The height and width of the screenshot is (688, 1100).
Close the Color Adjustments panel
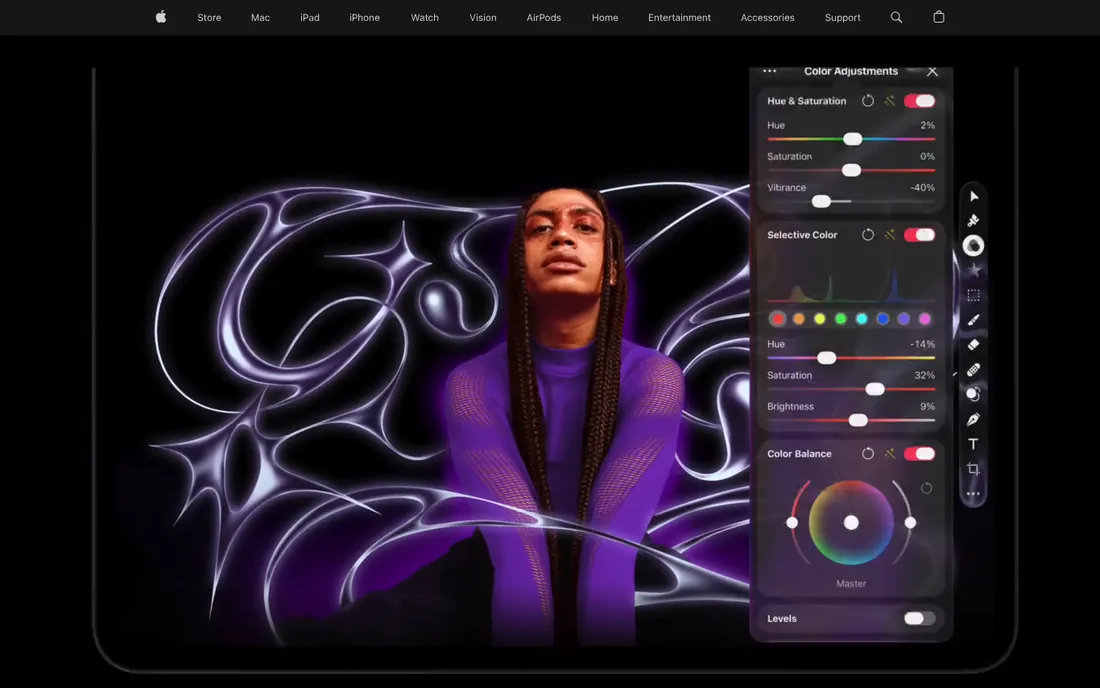(x=932, y=72)
